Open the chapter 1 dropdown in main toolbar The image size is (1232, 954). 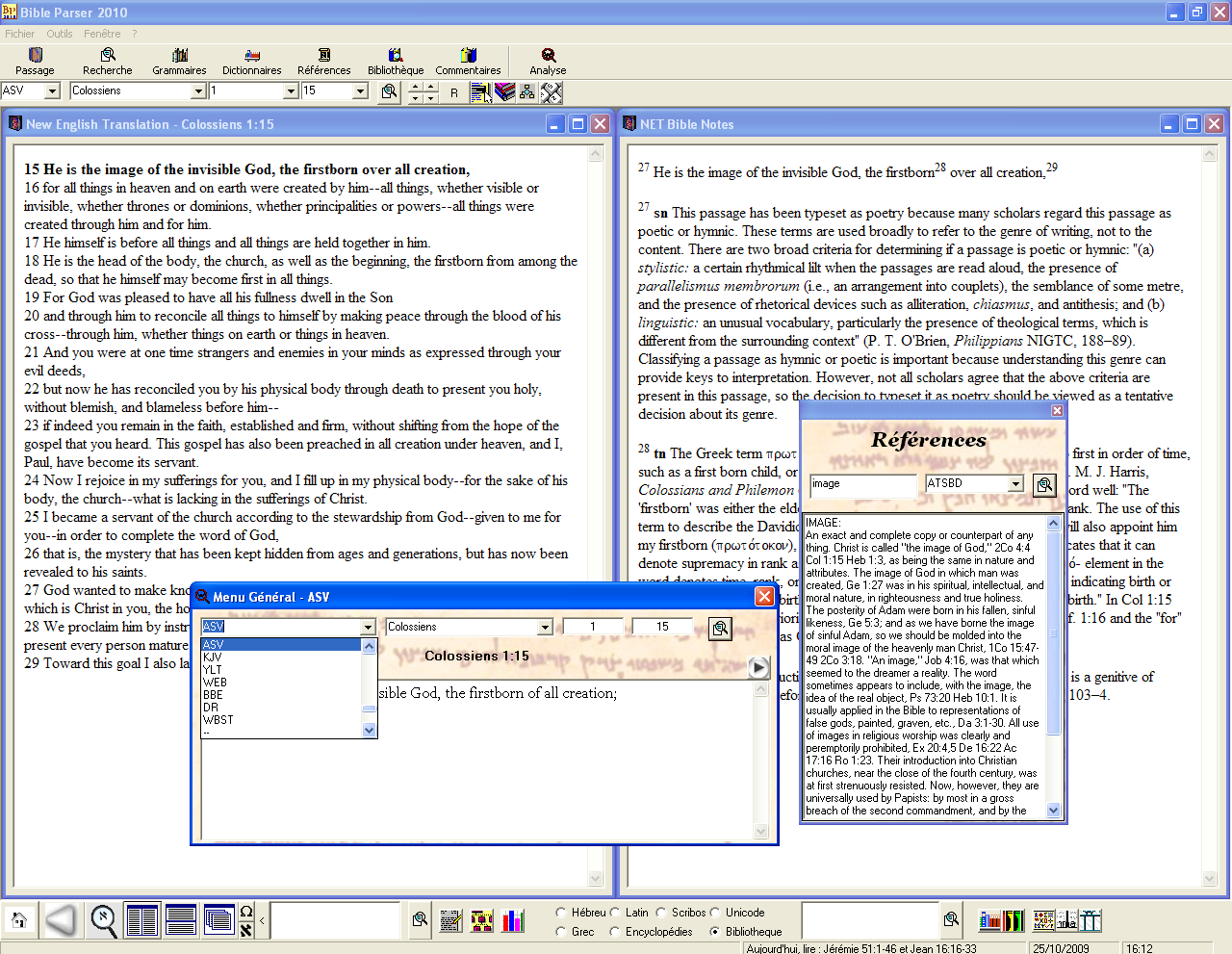291,90
